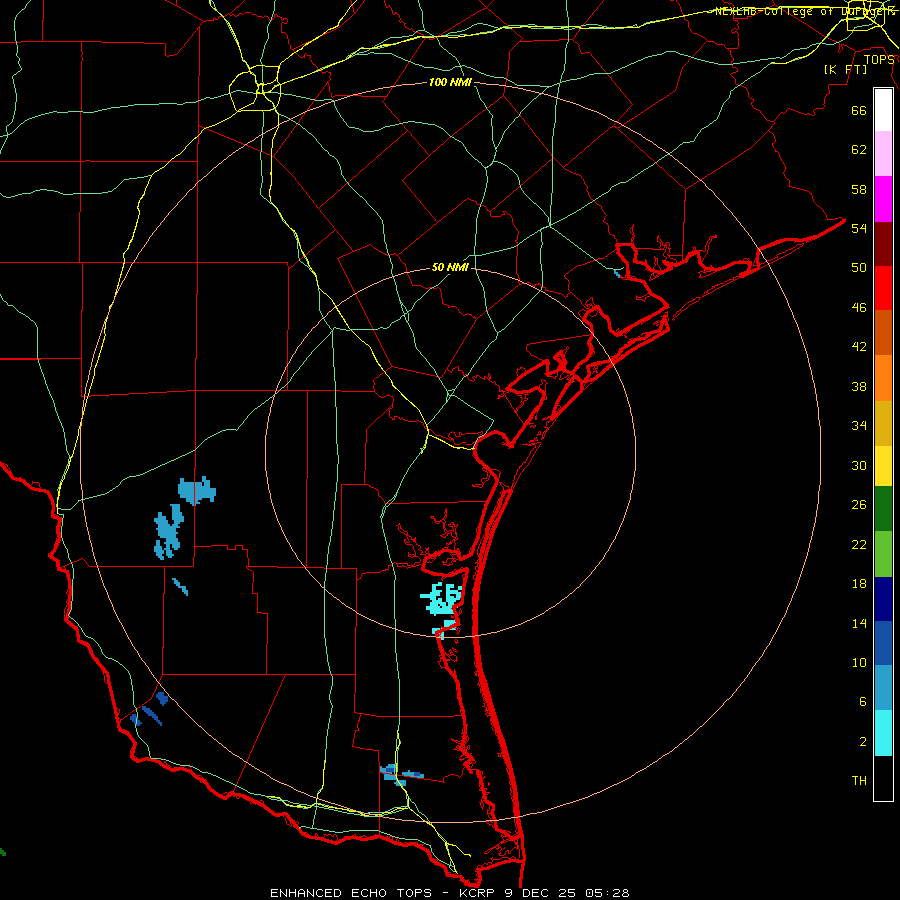Pick the cyan swatch near the legend bottom
900x900 pixels.
[x=883, y=733]
